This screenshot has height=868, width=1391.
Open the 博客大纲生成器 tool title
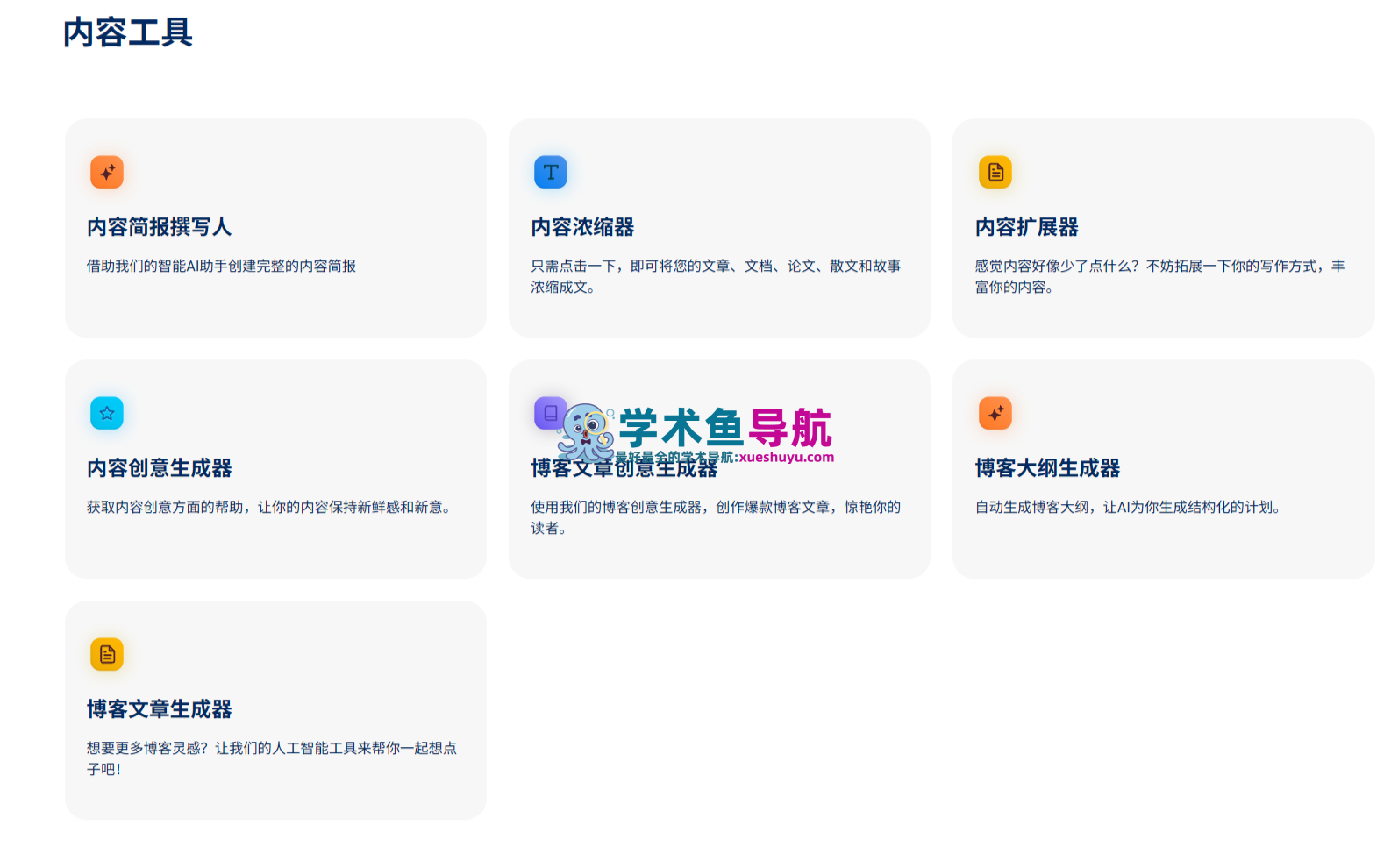tap(1047, 468)
